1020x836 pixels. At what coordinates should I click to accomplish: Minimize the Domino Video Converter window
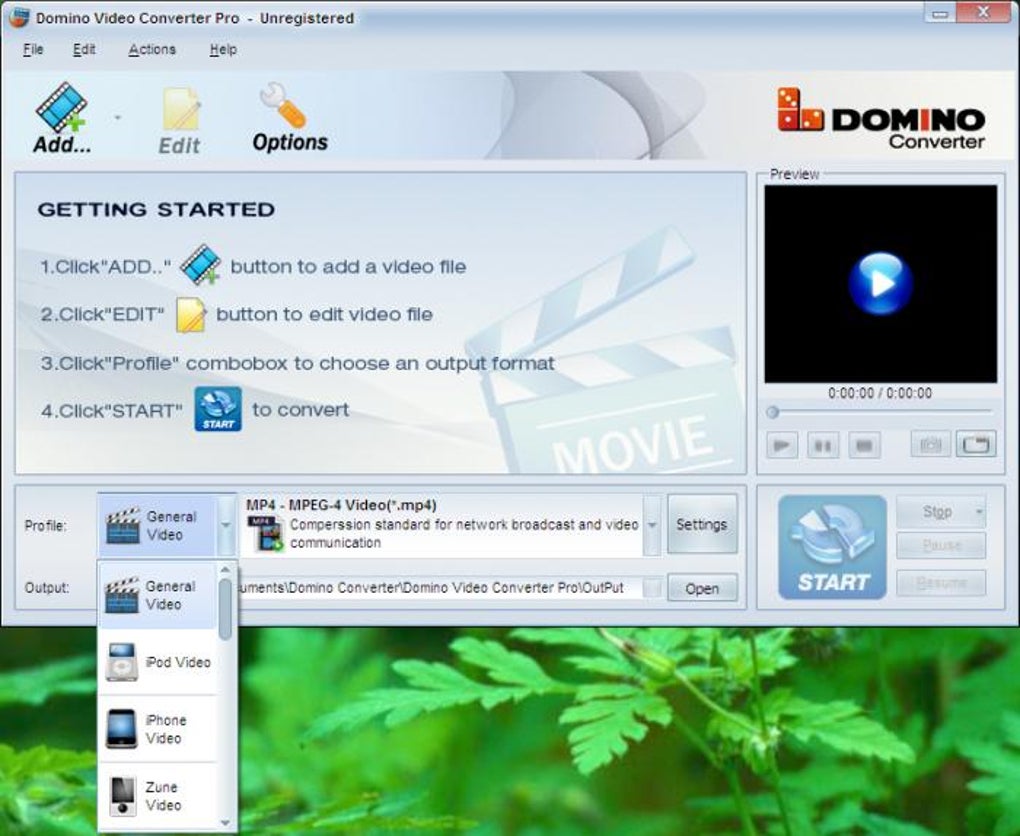tap(940, 14)
